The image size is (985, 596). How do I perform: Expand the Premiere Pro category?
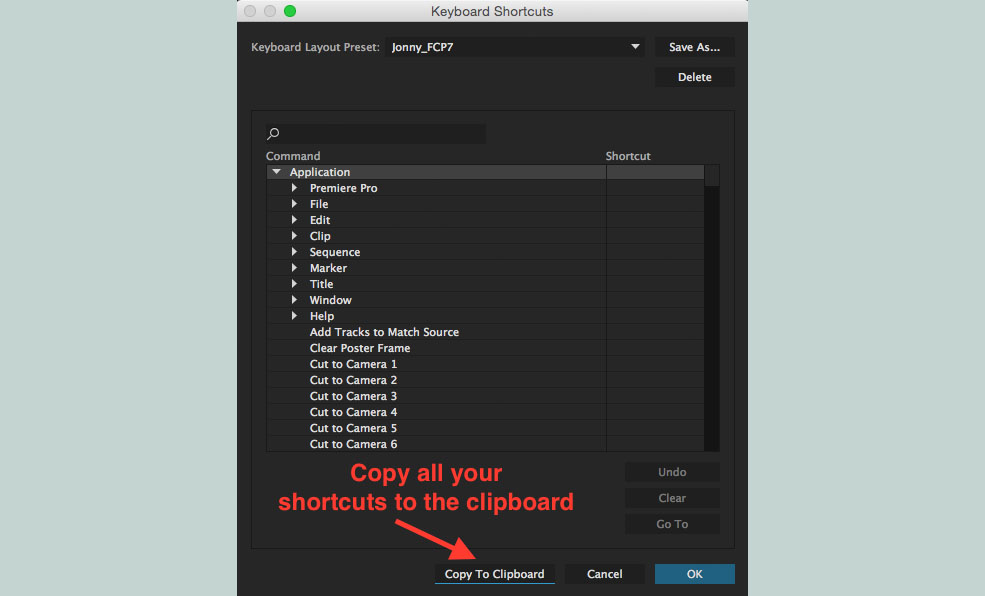[295, 187]
